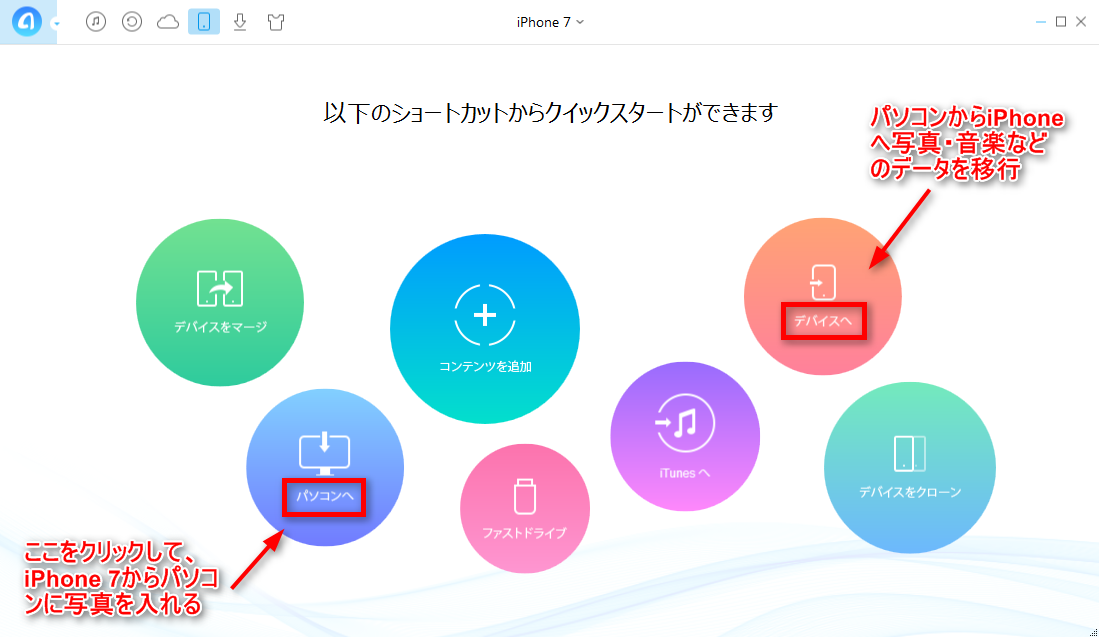Click the ファストドライブ circle
Screen dimensions: 1099x637
tap(525, 508)
